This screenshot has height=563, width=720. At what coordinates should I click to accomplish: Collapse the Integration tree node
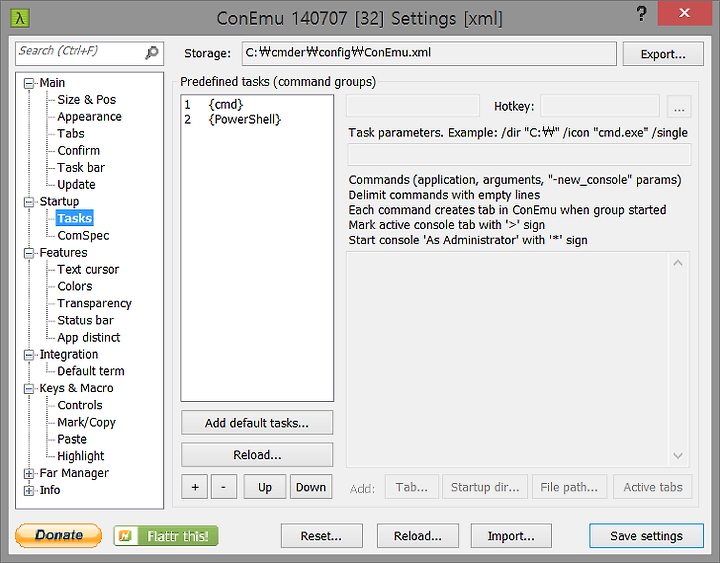29,355
